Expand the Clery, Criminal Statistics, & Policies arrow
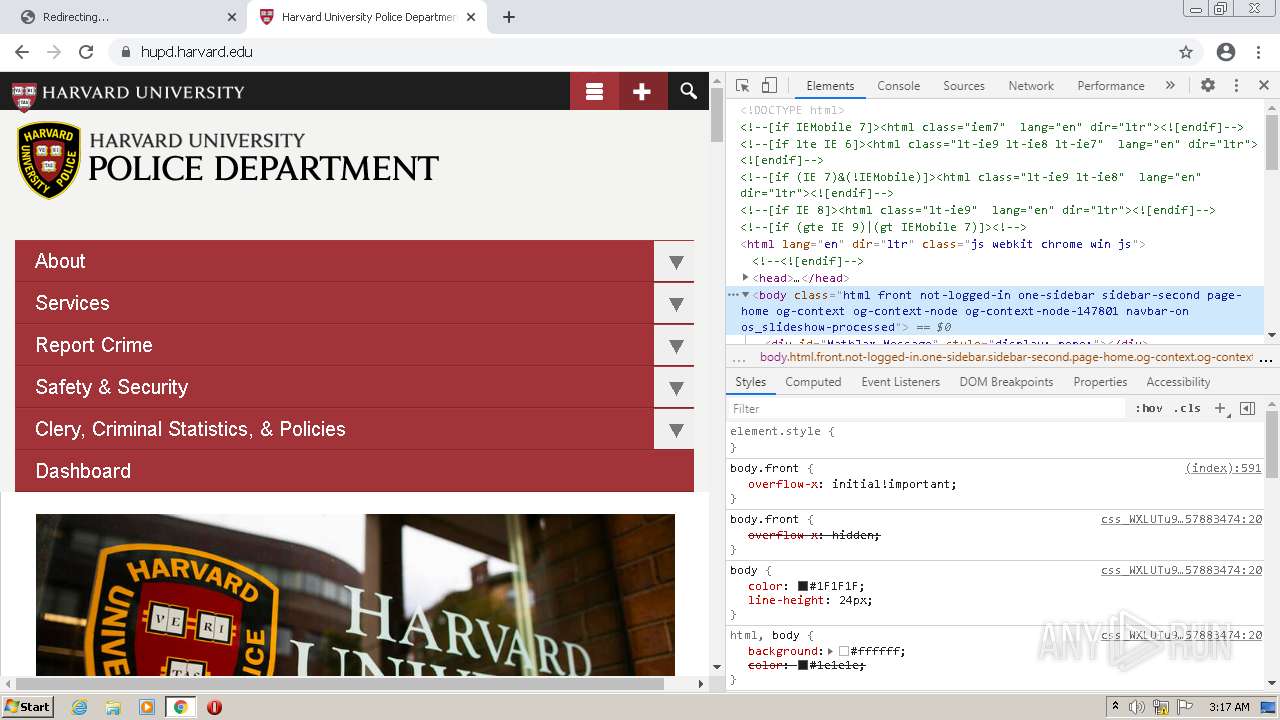Viewport: 1280px width, 720px height. [x=675, y=429]
